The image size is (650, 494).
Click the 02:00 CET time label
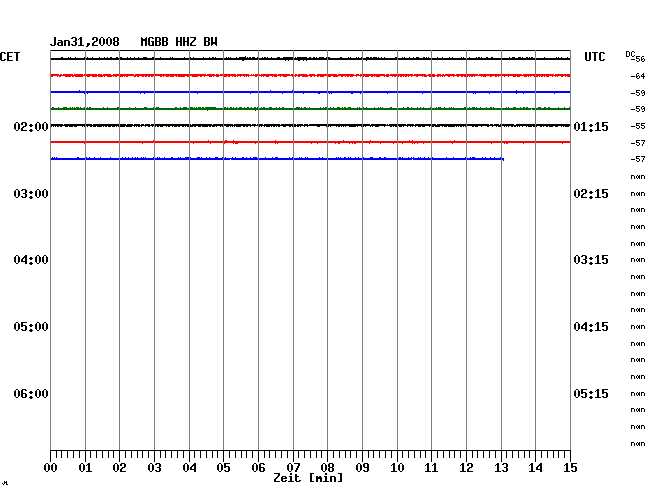click(31, 126)
